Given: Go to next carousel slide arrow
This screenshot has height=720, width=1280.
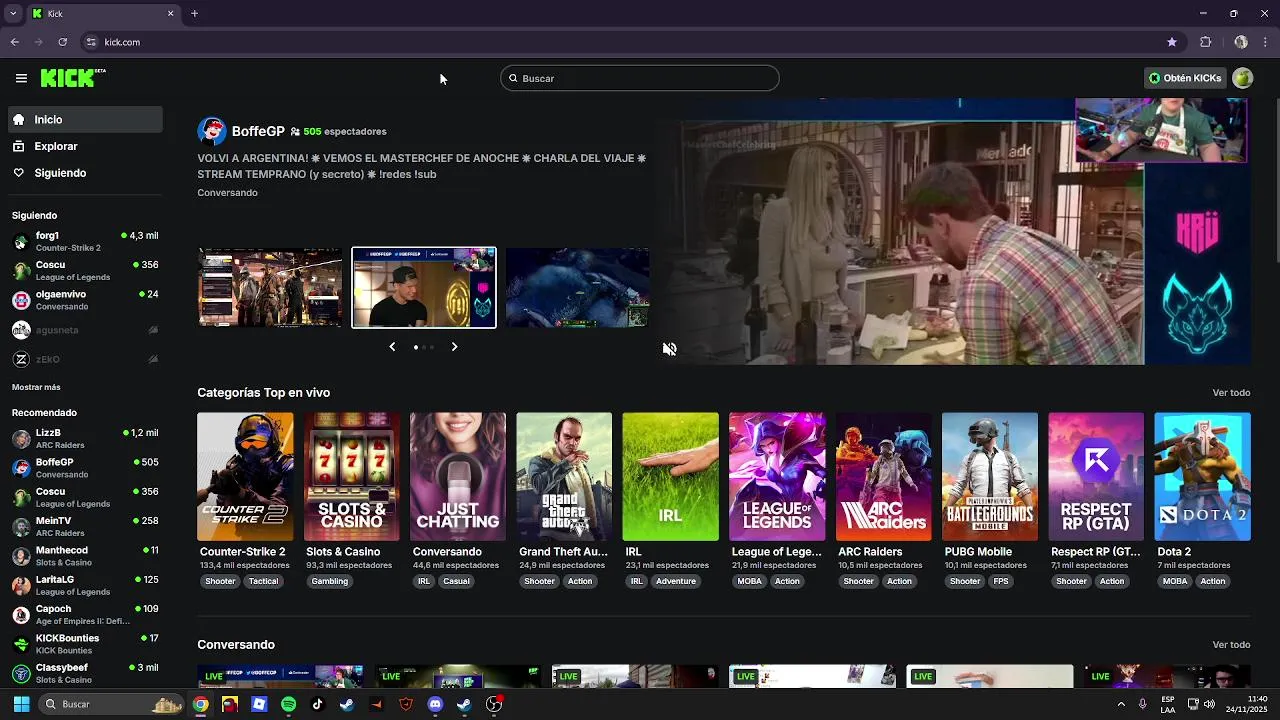Looking at the screenshot, I should coord(454,347).
